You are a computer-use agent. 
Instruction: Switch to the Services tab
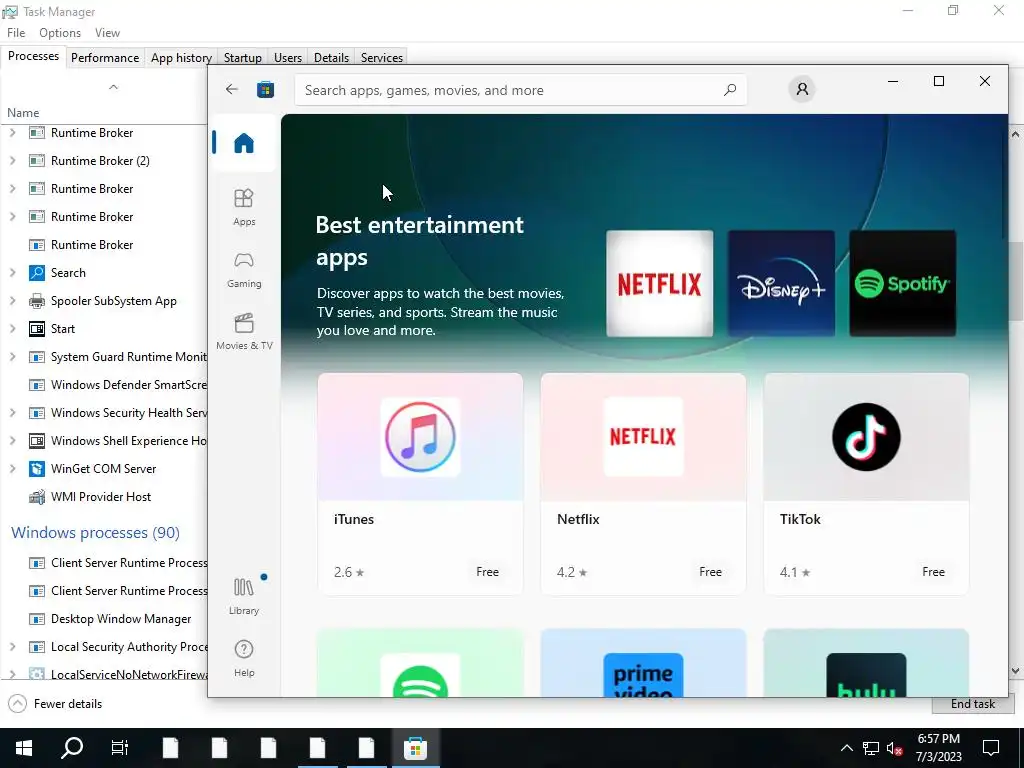coord(381,57)
